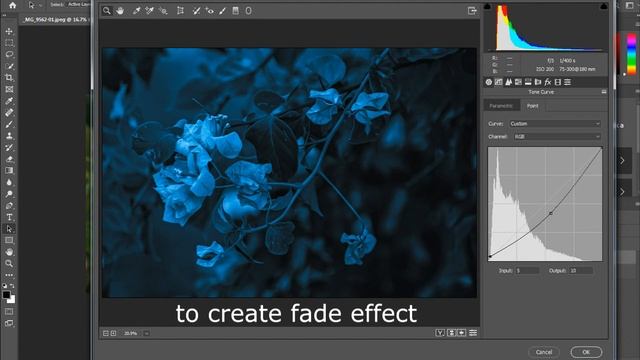Open the preview zoom level dropdown arrow
This screenshot has width=640, height=360.
click(x=146, y=333)
